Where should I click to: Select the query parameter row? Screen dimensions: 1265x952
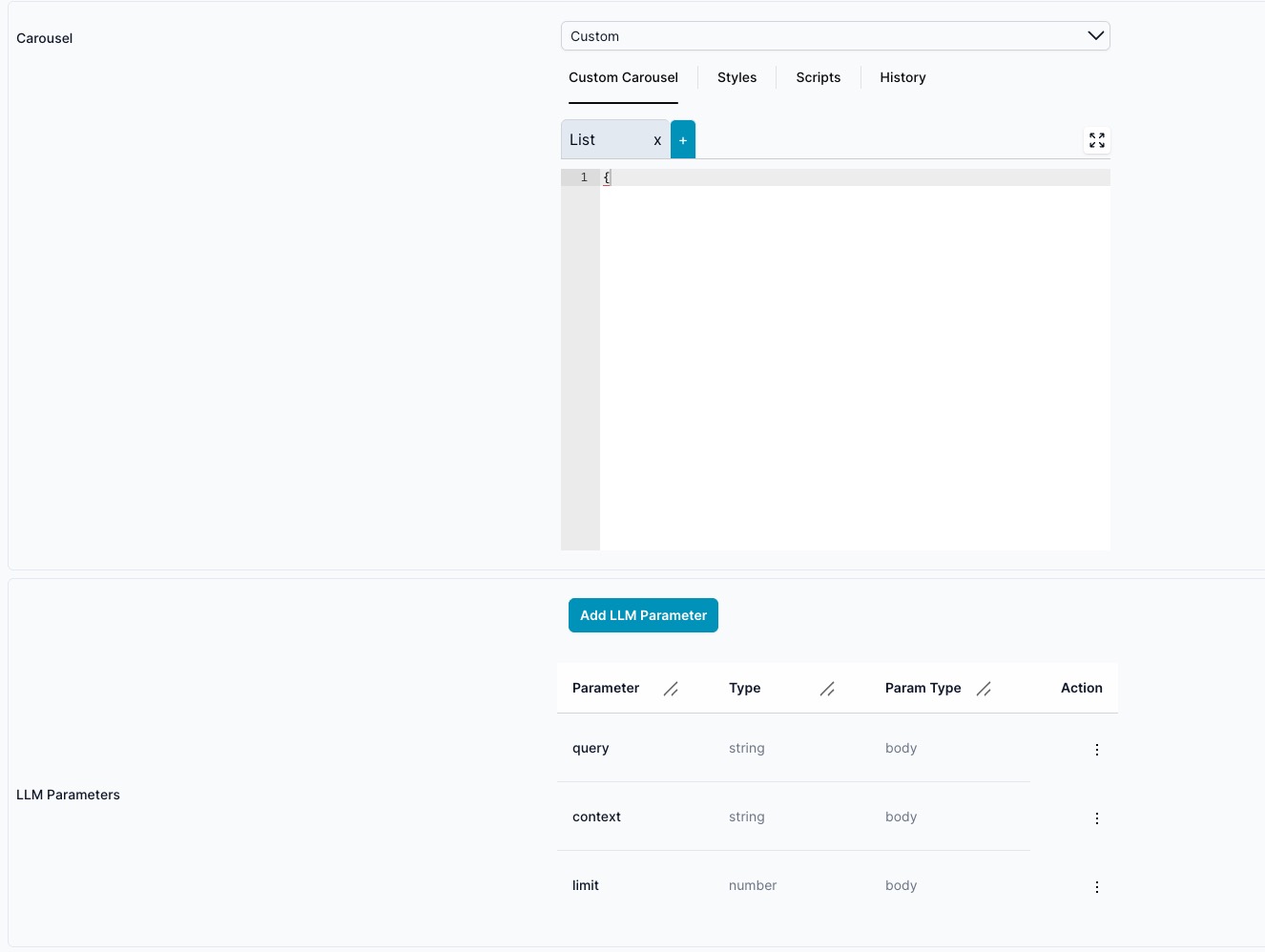(x=591, y=749)
